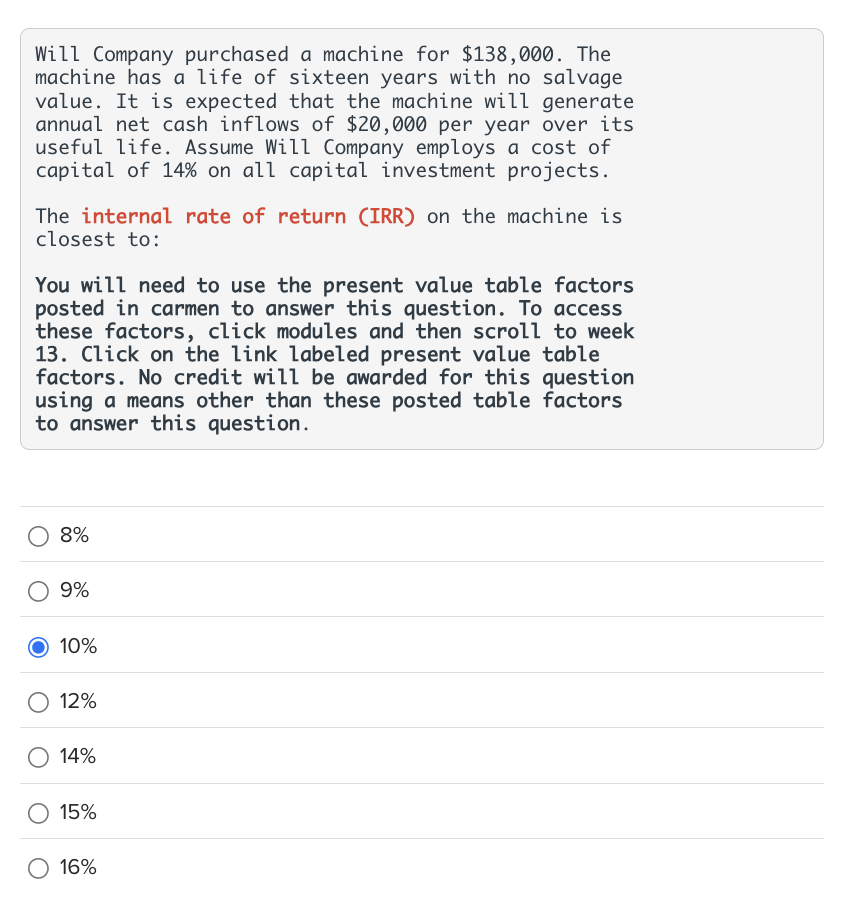850x918 pixels.
Task: Choose the 12% radio button
Action: 38,702
